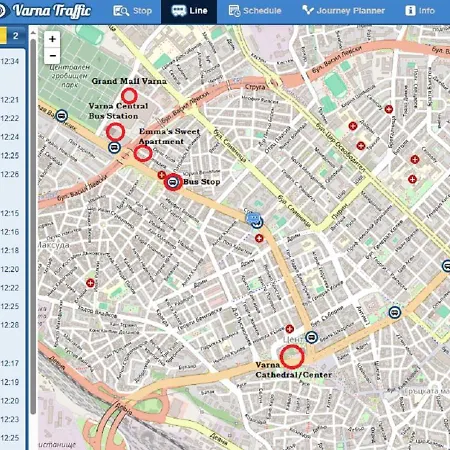Click the timetable panel vertical scrollbar

(x=33, y=227)
